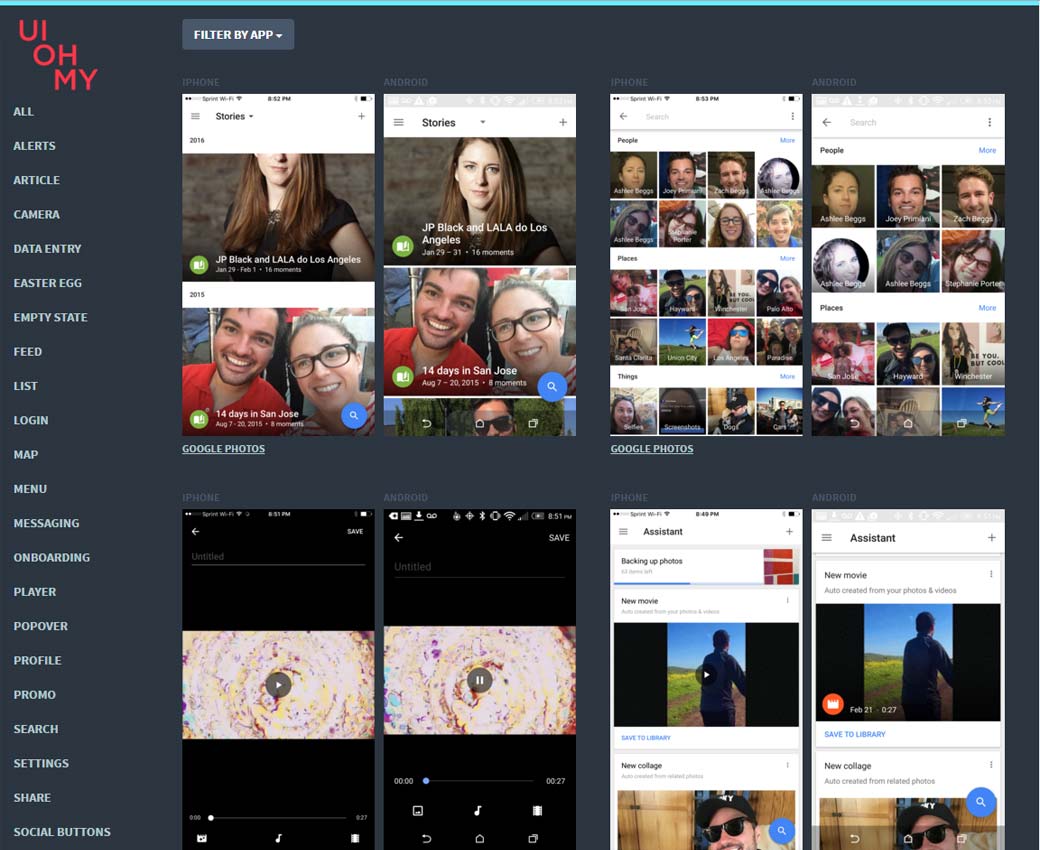This screenshot has width=1040, height=850.
Task: Open Google Photos link below search screenshots
Action: (651, 449)
